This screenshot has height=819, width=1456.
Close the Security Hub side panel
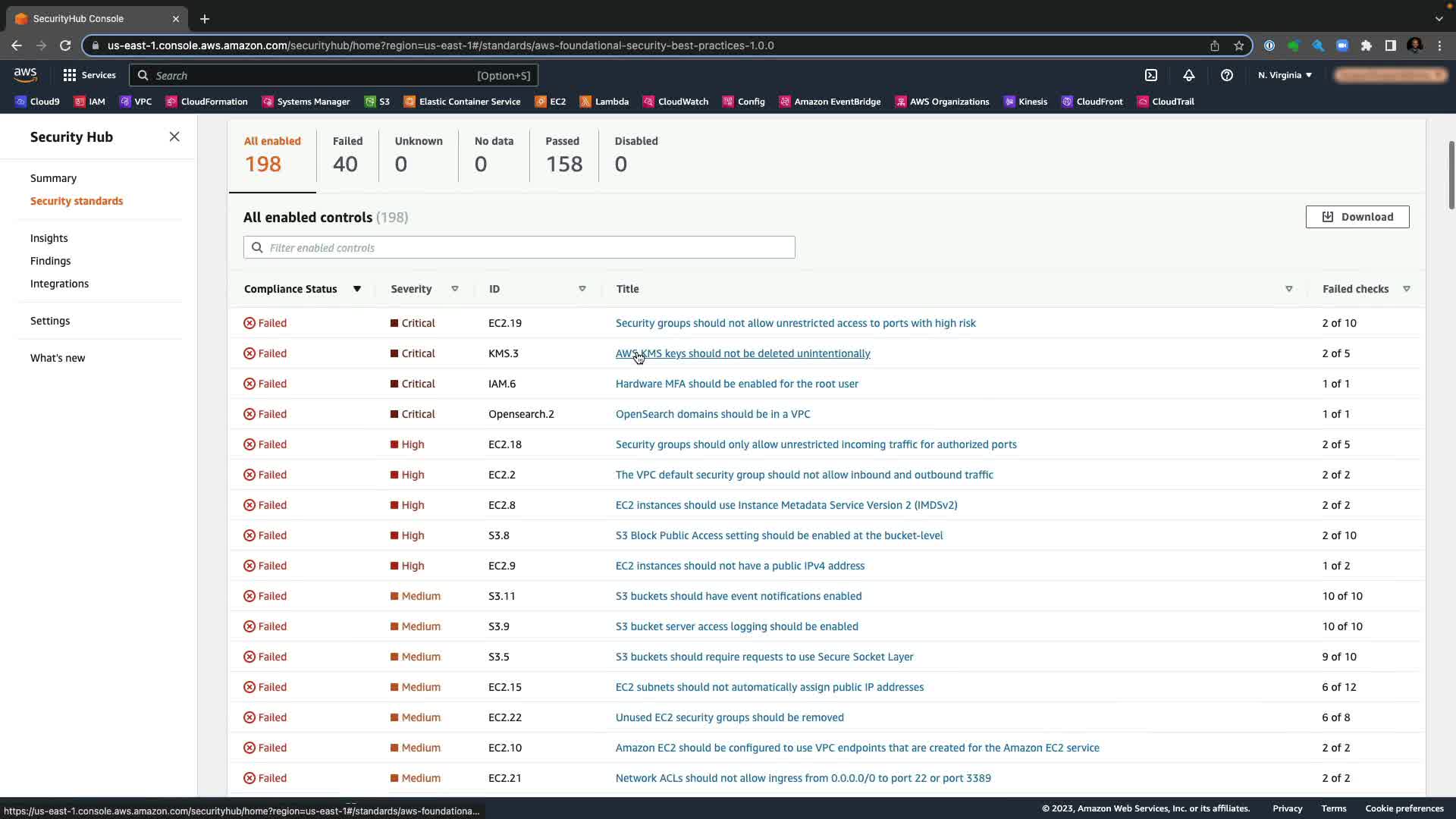tap(174, 136)
